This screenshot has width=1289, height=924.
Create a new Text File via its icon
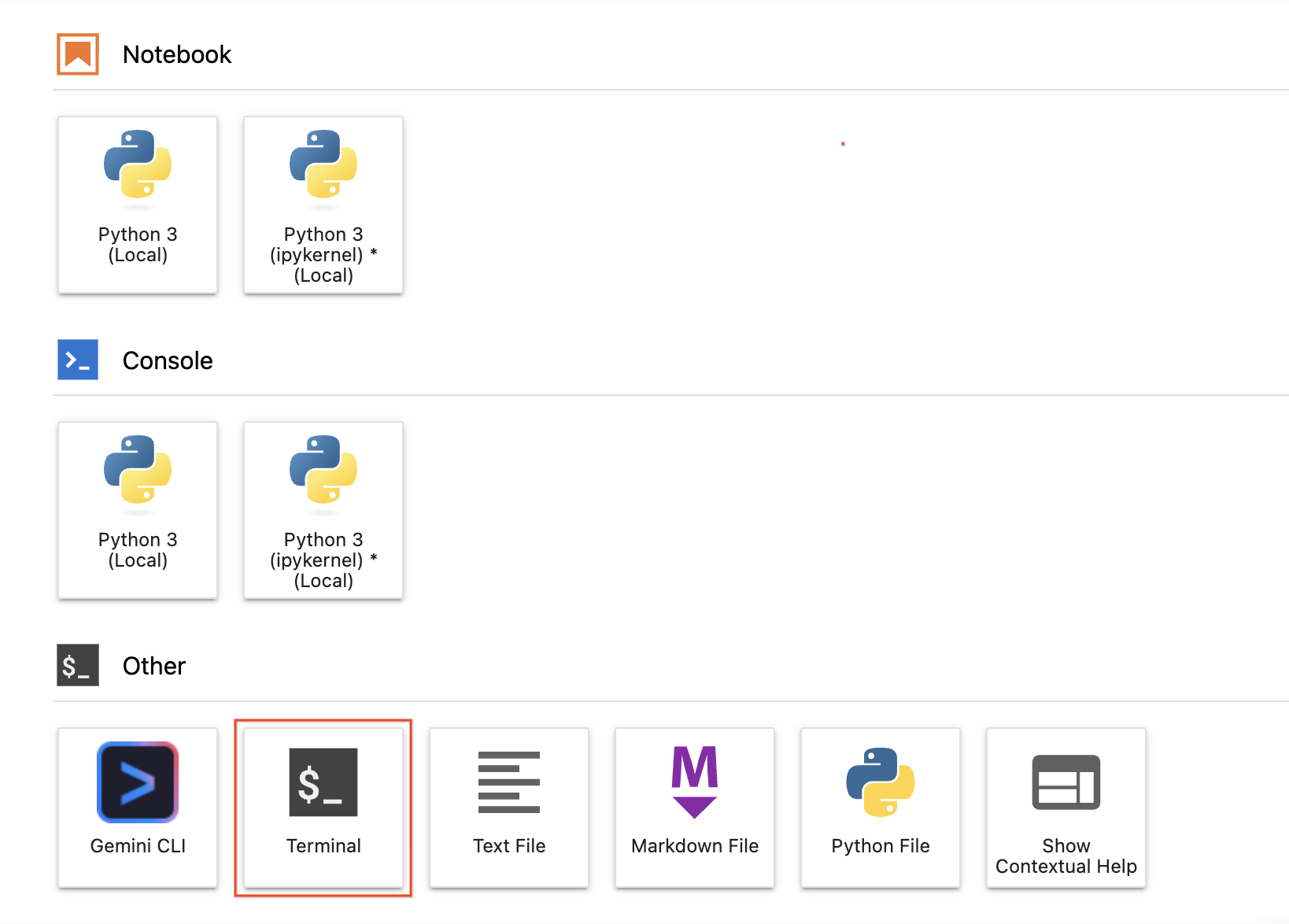click(509, 782)
